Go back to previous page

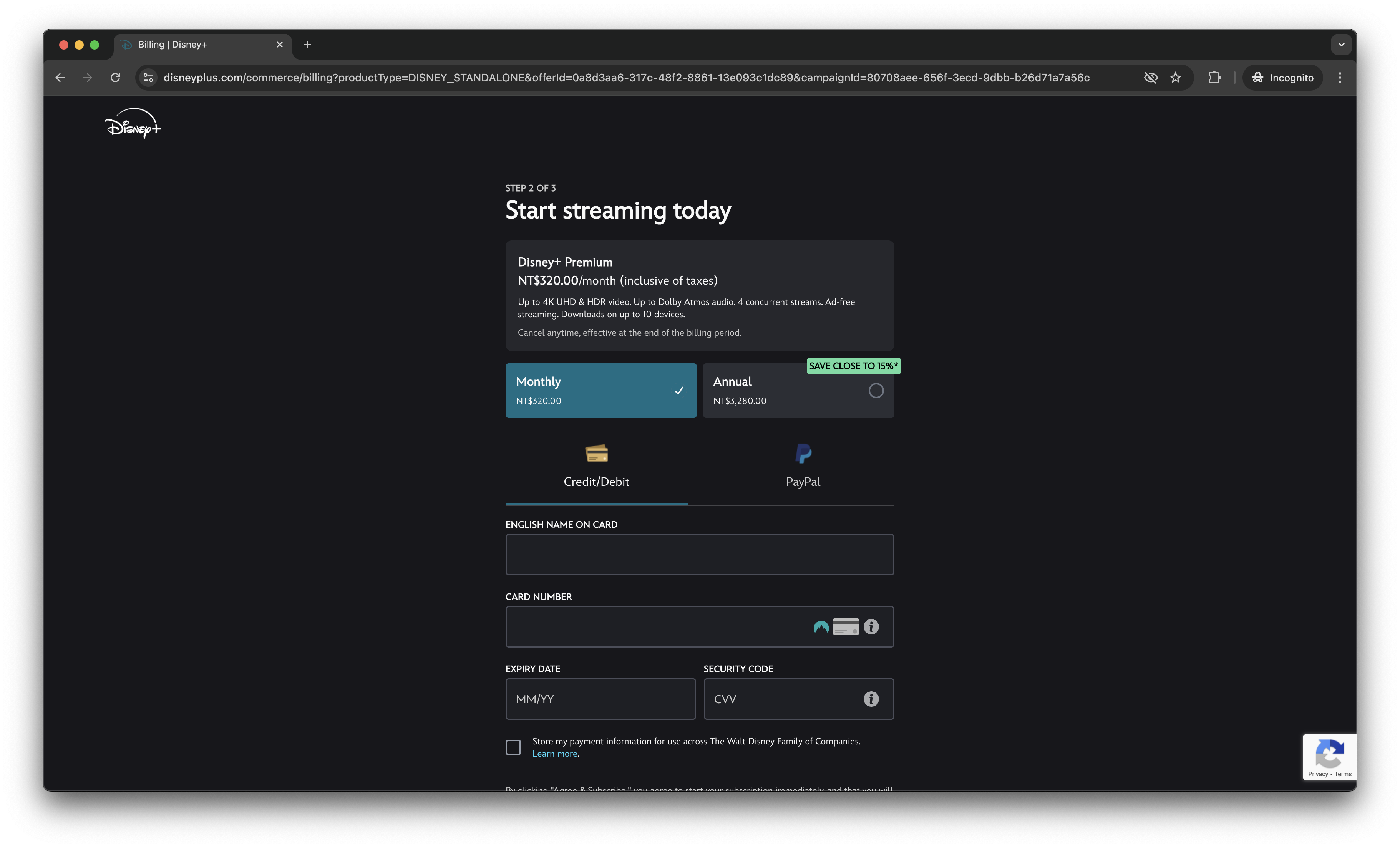pos(60,78)
